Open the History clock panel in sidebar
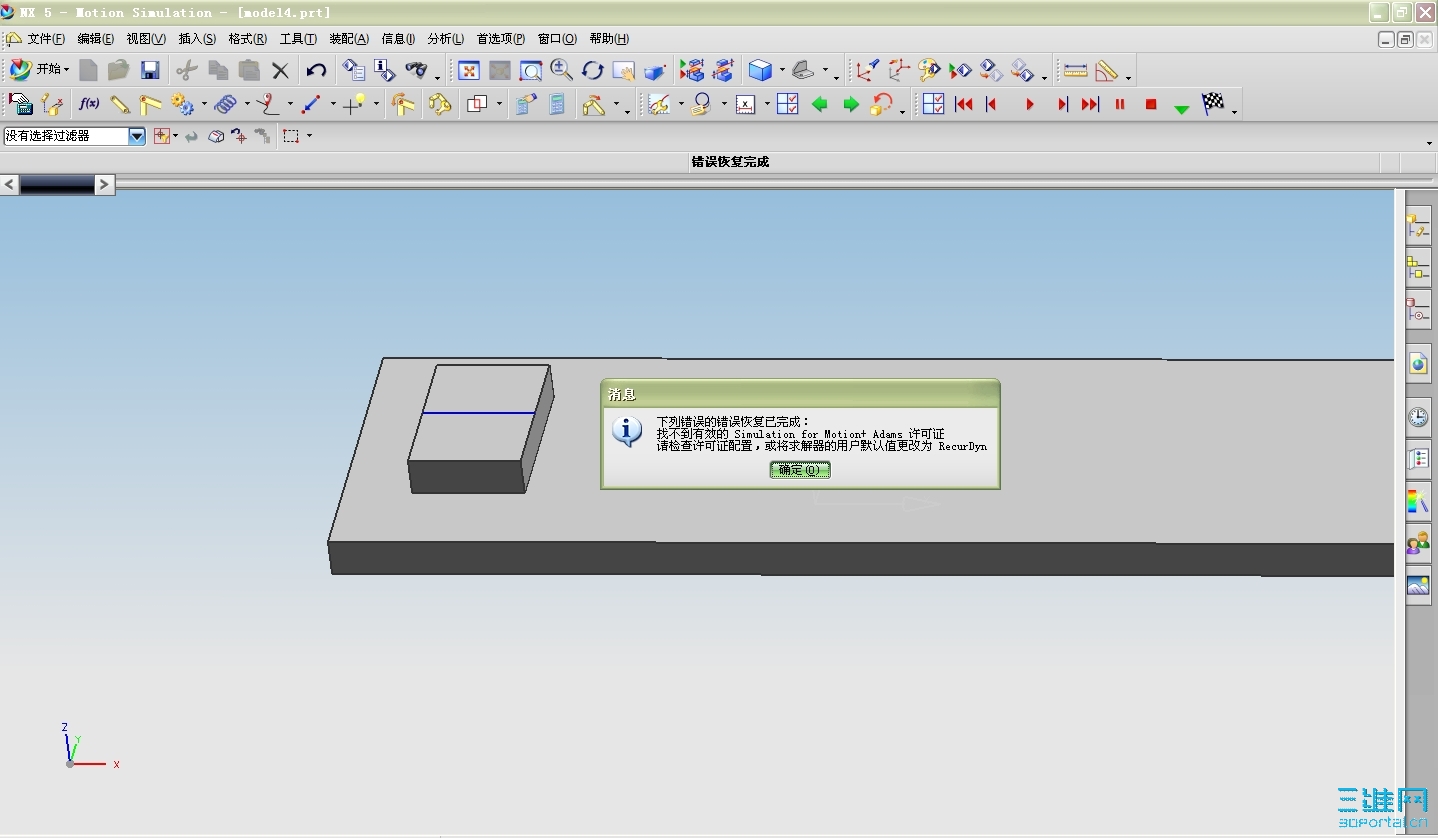The width and height of the screenshot is (1438, 838). pyautogui.click(x=1418, y=417)
